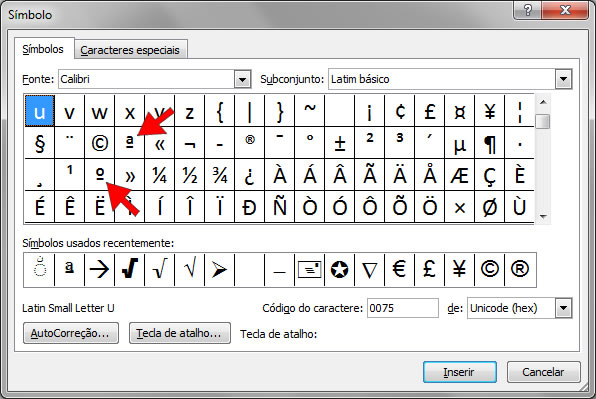This screenshot has width=596, height=399.
Task: Click the character grid scrollbar up arrow
Action: pyautogui.click(x=543, y=102)
